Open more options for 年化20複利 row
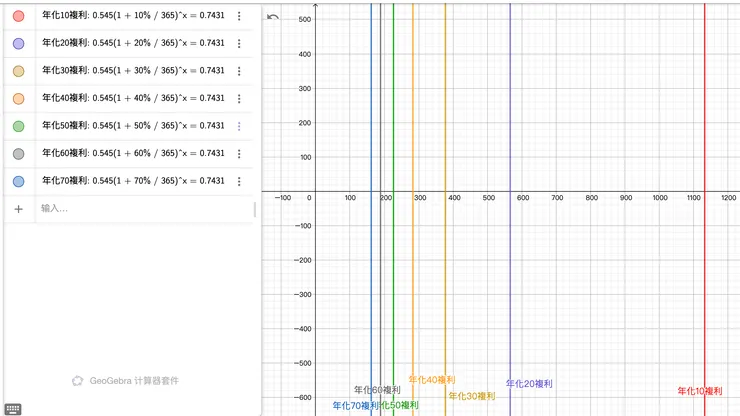Image resolution: width=740 pixels, height=416 pixels. click(239, 43)
